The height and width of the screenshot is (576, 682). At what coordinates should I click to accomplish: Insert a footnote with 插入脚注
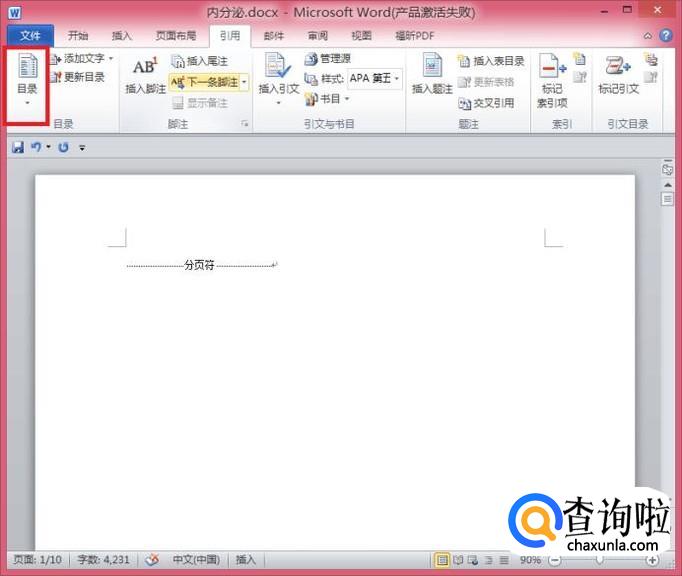coord(145,75)
